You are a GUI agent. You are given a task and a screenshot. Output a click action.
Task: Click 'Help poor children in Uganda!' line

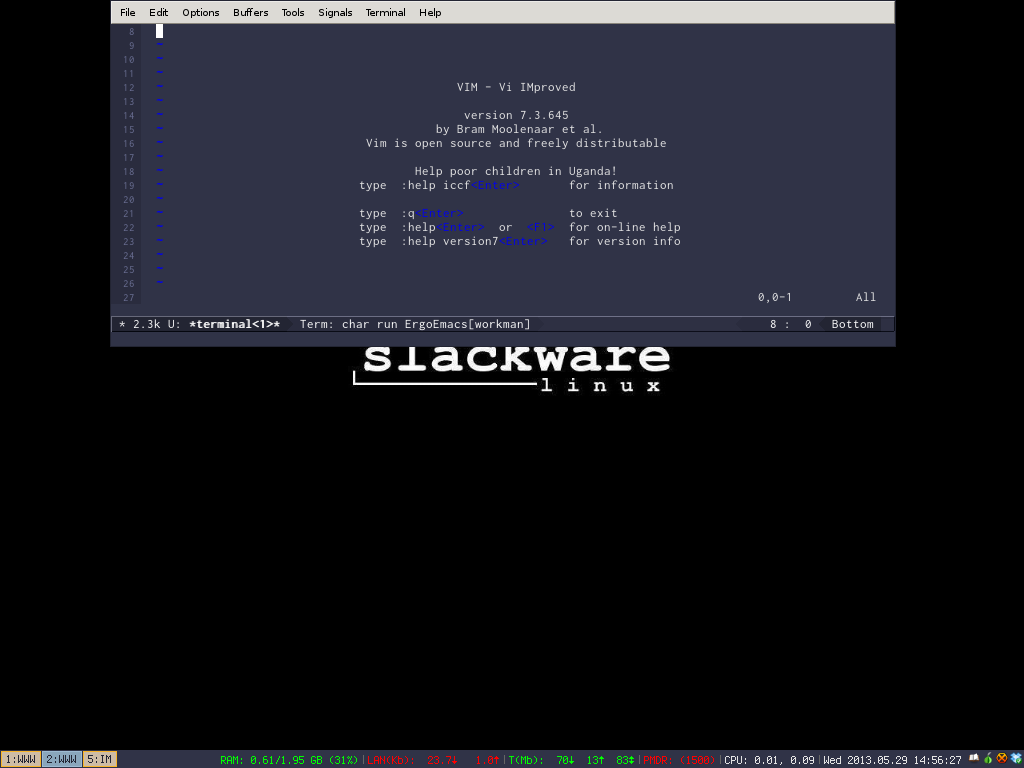(x=516, y=171)
